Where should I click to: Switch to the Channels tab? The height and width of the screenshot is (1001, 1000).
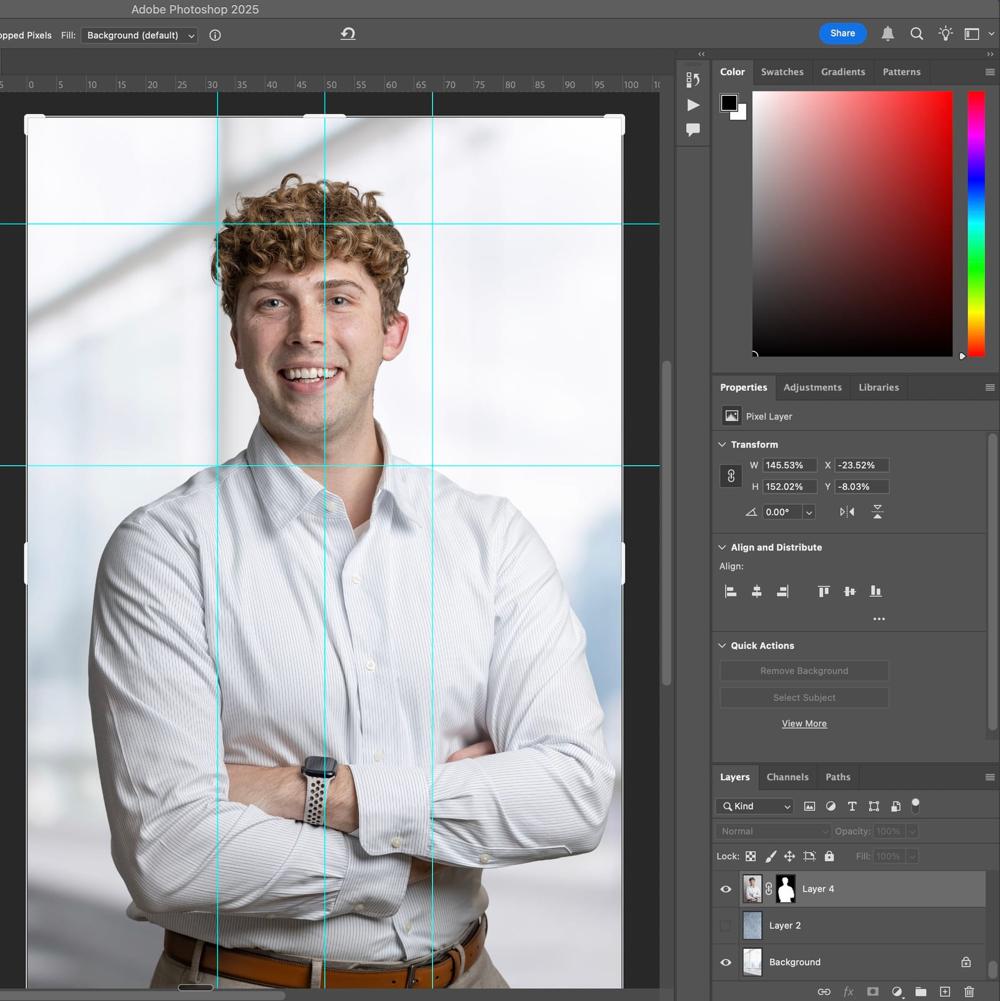tap(787, 777)
